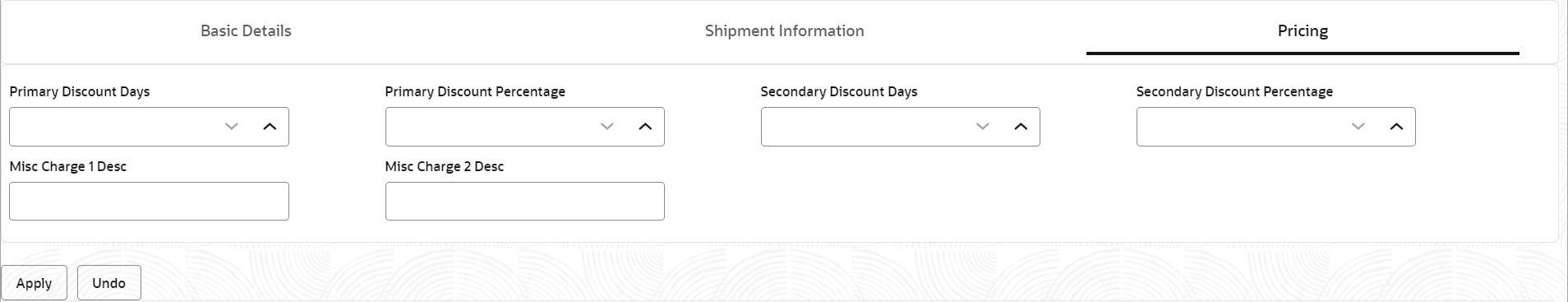This screenshot has height=302, width=1568.
Task: Switch to the Basic Details tab
Action: click(246, 31)
